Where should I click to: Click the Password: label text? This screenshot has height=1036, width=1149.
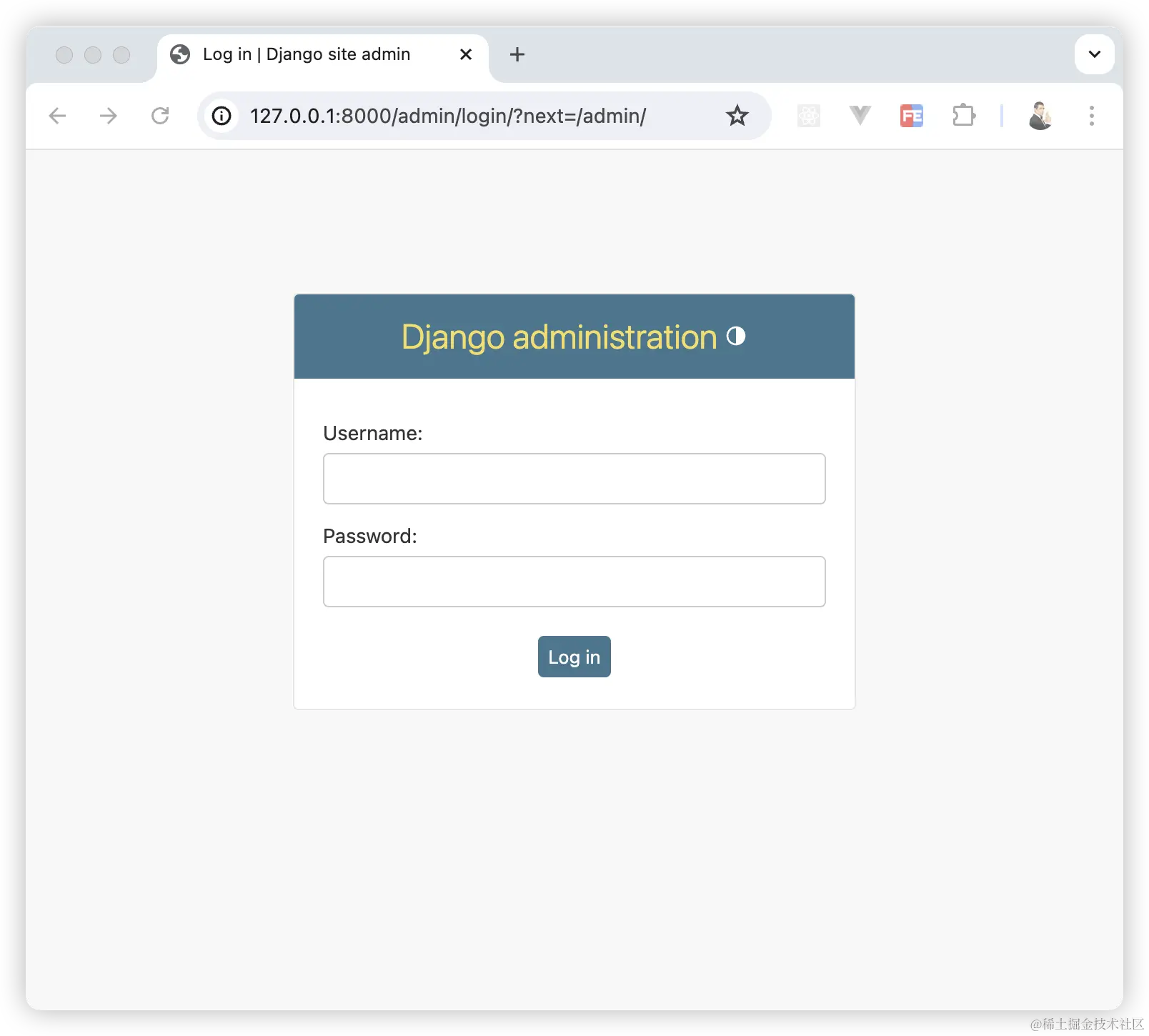tap(370, 537)
